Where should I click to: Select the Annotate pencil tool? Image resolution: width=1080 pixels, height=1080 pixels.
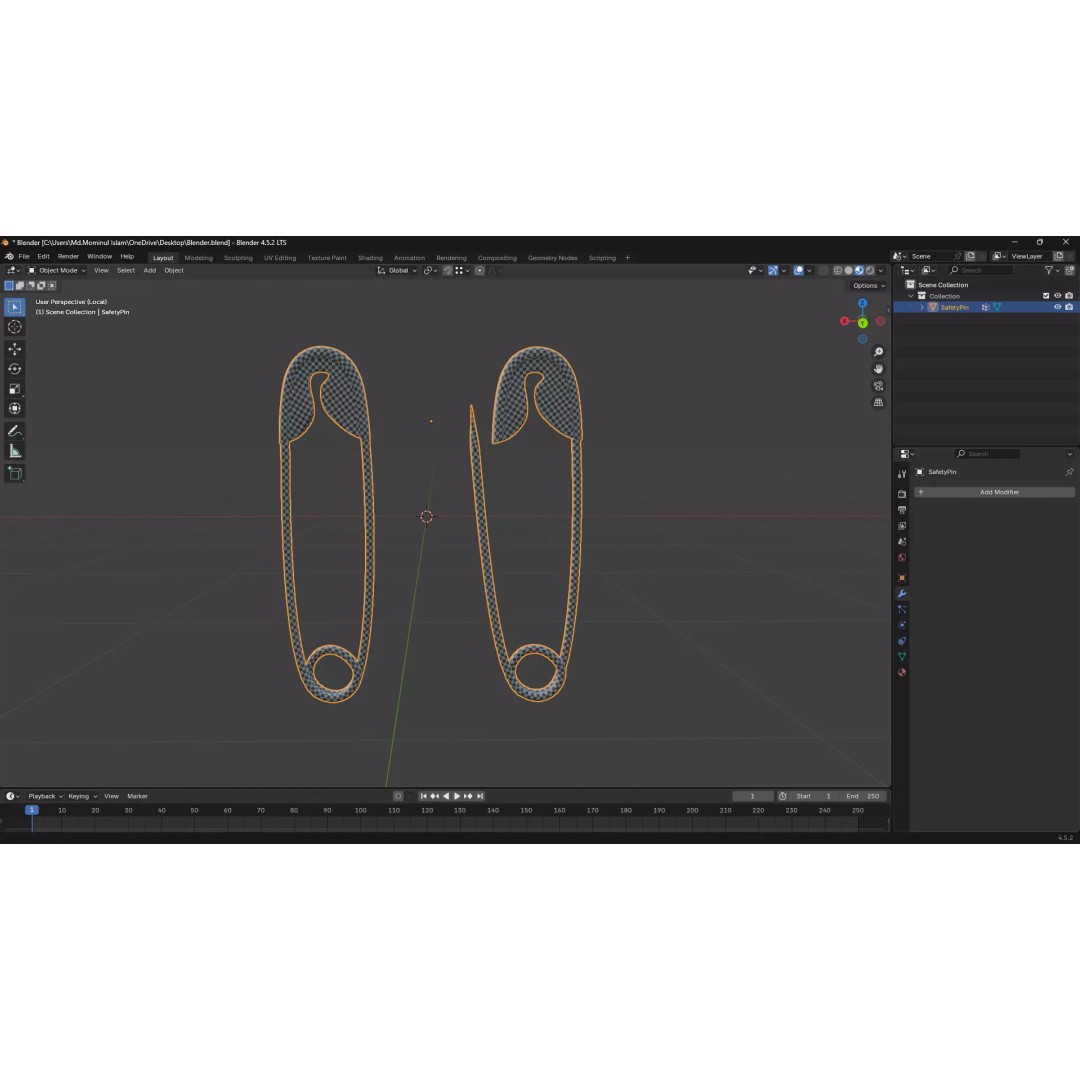pos(14,431)
